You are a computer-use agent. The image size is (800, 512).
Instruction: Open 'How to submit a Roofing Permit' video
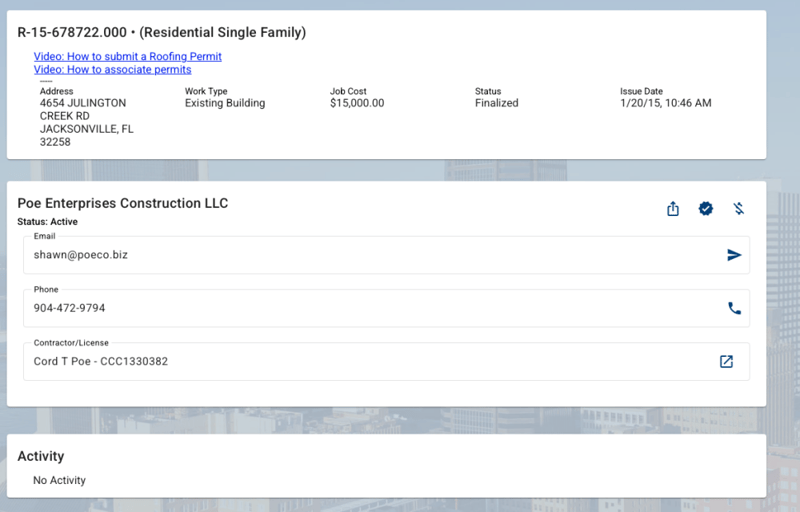point(127,57)
